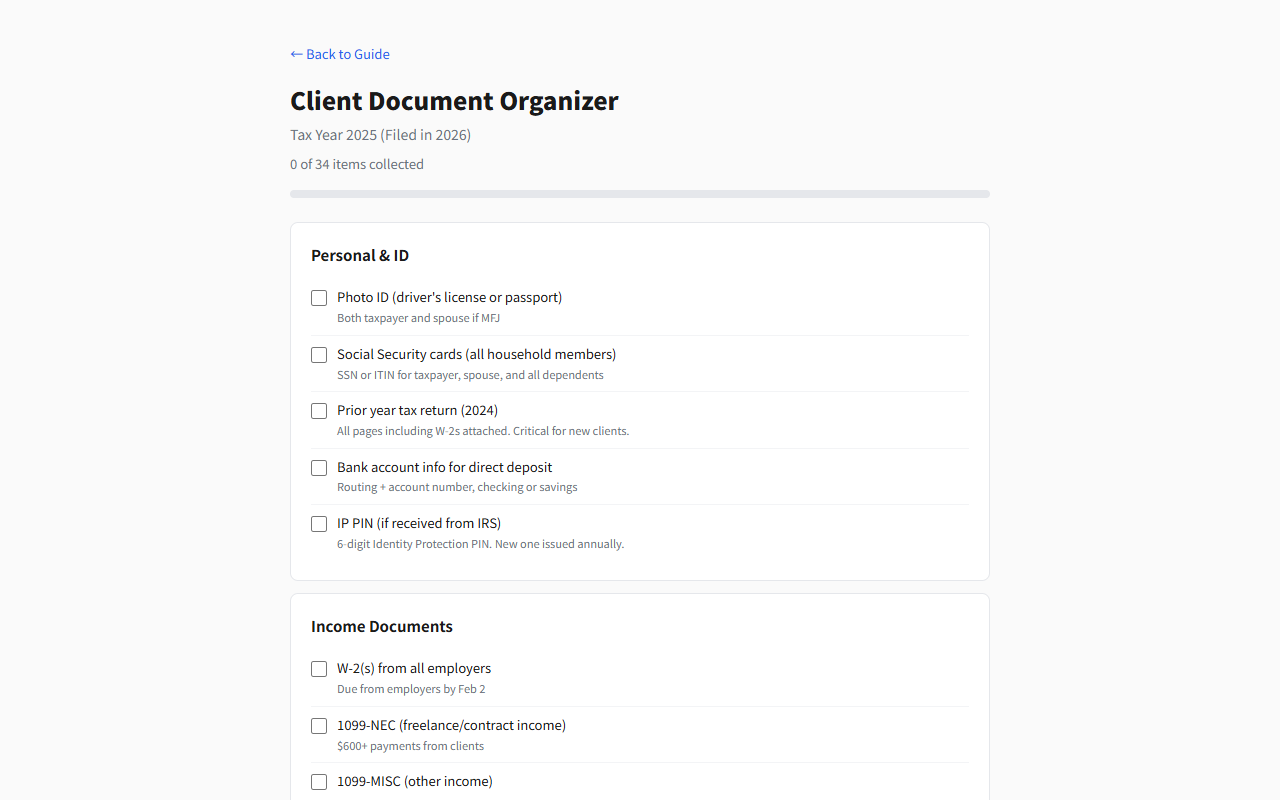This screenshot has width=1280, height=800.
Task: Click the Bank account info label
Action: tap(444, 467)
